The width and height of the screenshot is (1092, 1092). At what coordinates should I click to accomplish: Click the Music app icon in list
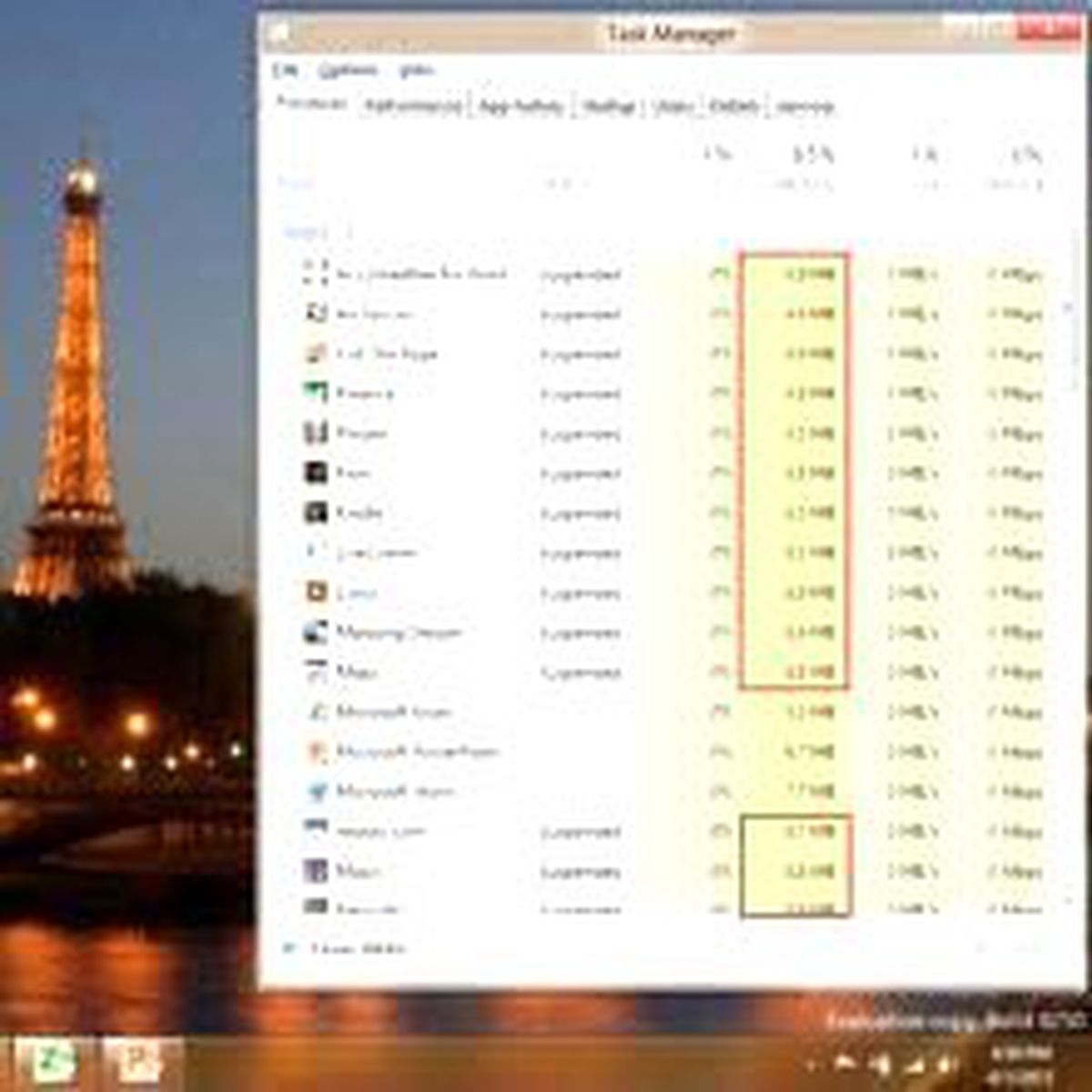pyautogui.click(x=315, y=871)
